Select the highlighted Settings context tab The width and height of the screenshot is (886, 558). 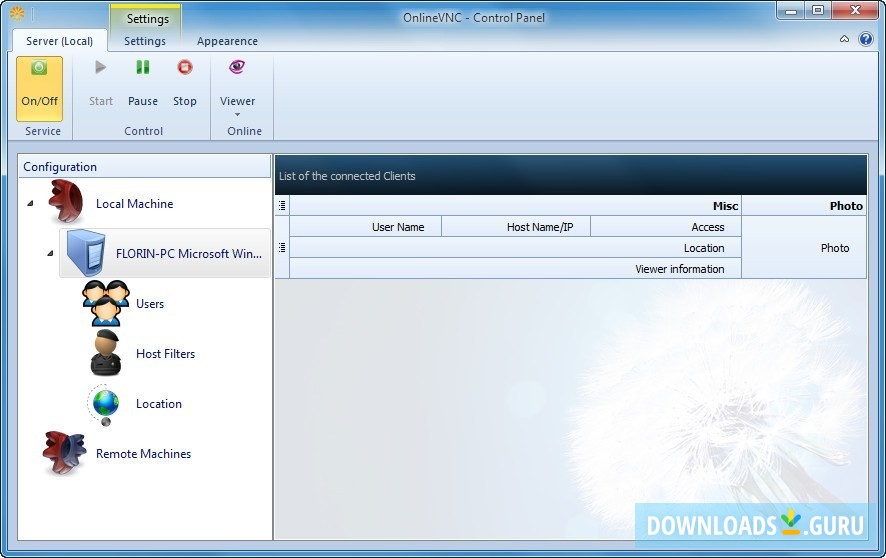pos(147,19)
